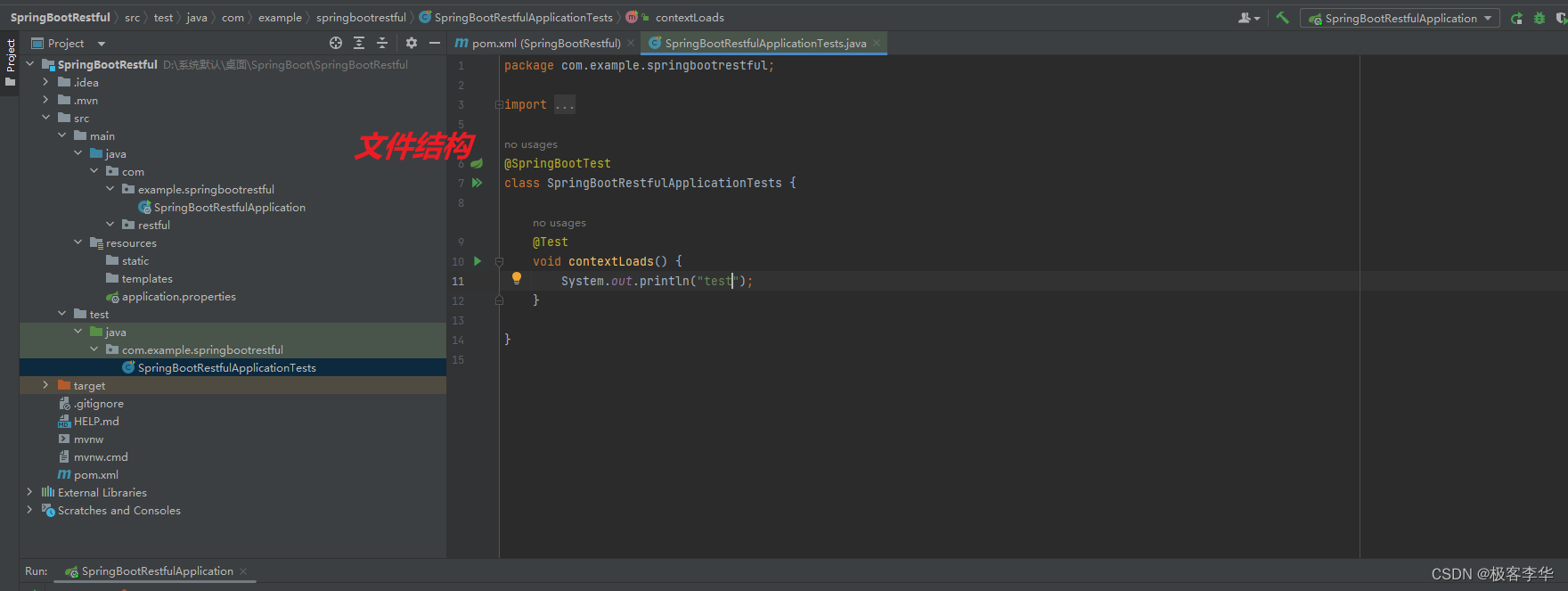Click the Build Project hammer icon

coord(1282,18)
